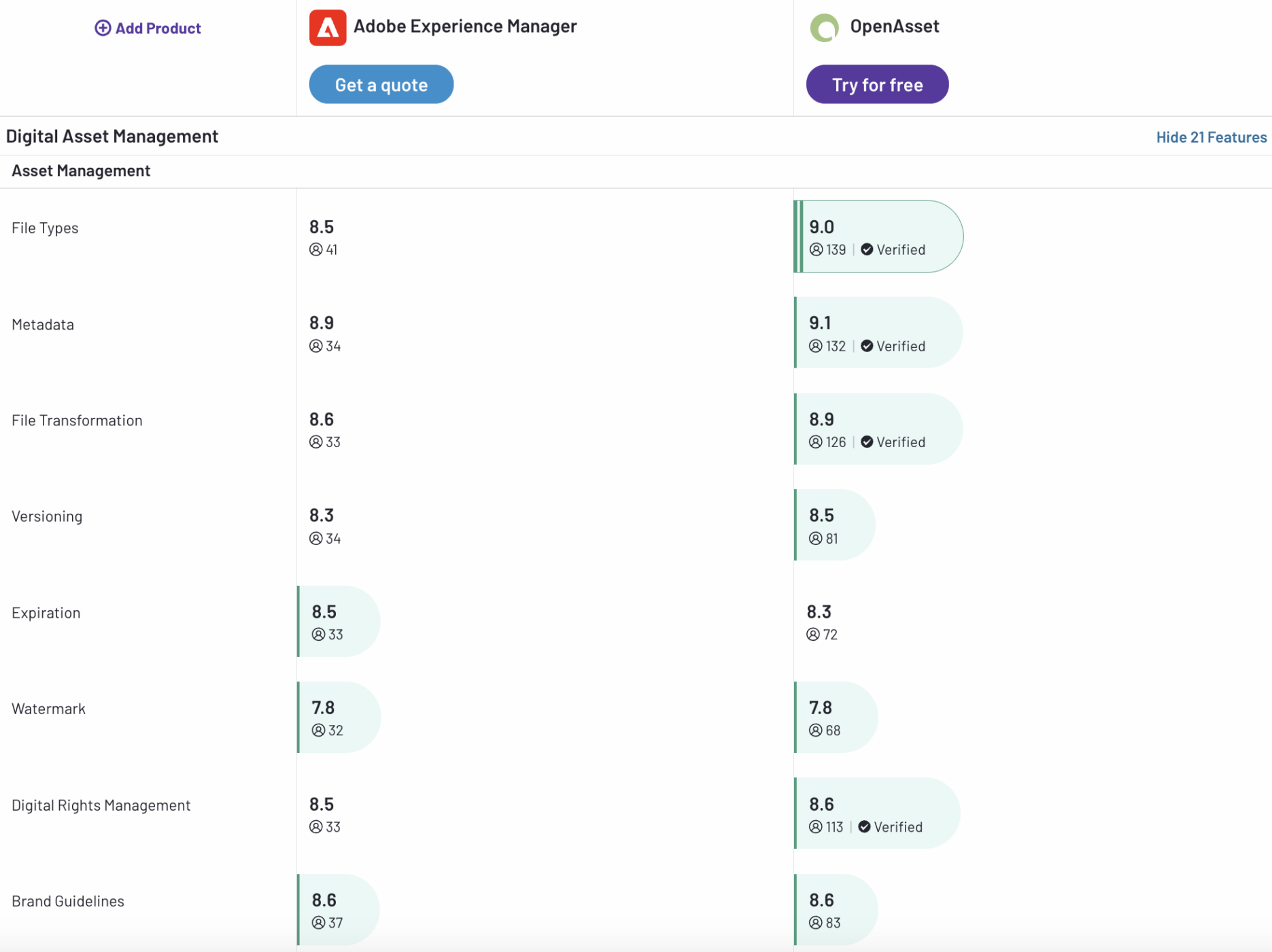Click the reviewer icon beside 37 in Brand Guidelines

tap(318, 922)
